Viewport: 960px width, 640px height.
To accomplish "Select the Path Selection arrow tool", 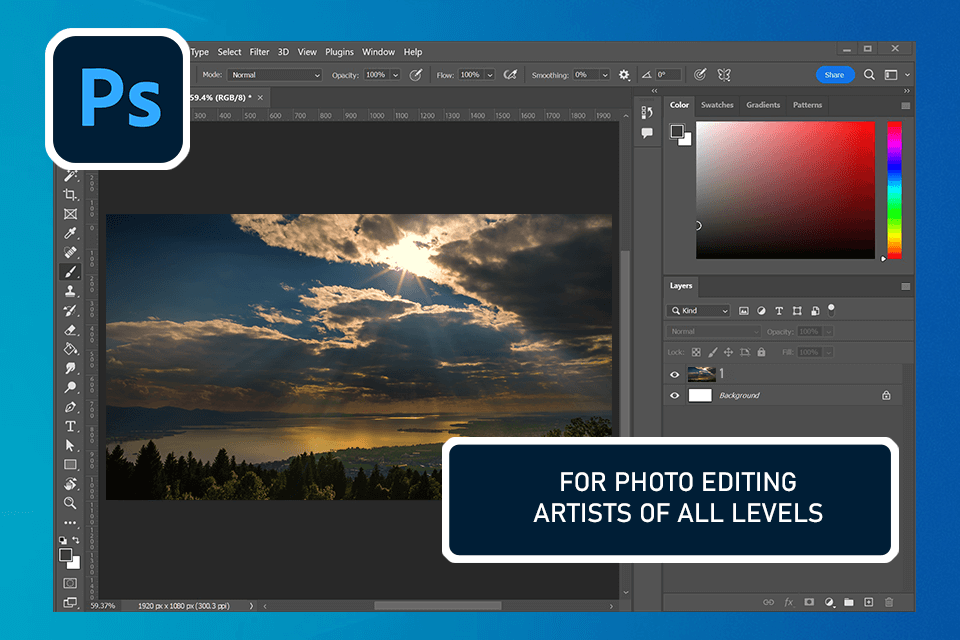I will pyautogui.click(x=70, y=445).
